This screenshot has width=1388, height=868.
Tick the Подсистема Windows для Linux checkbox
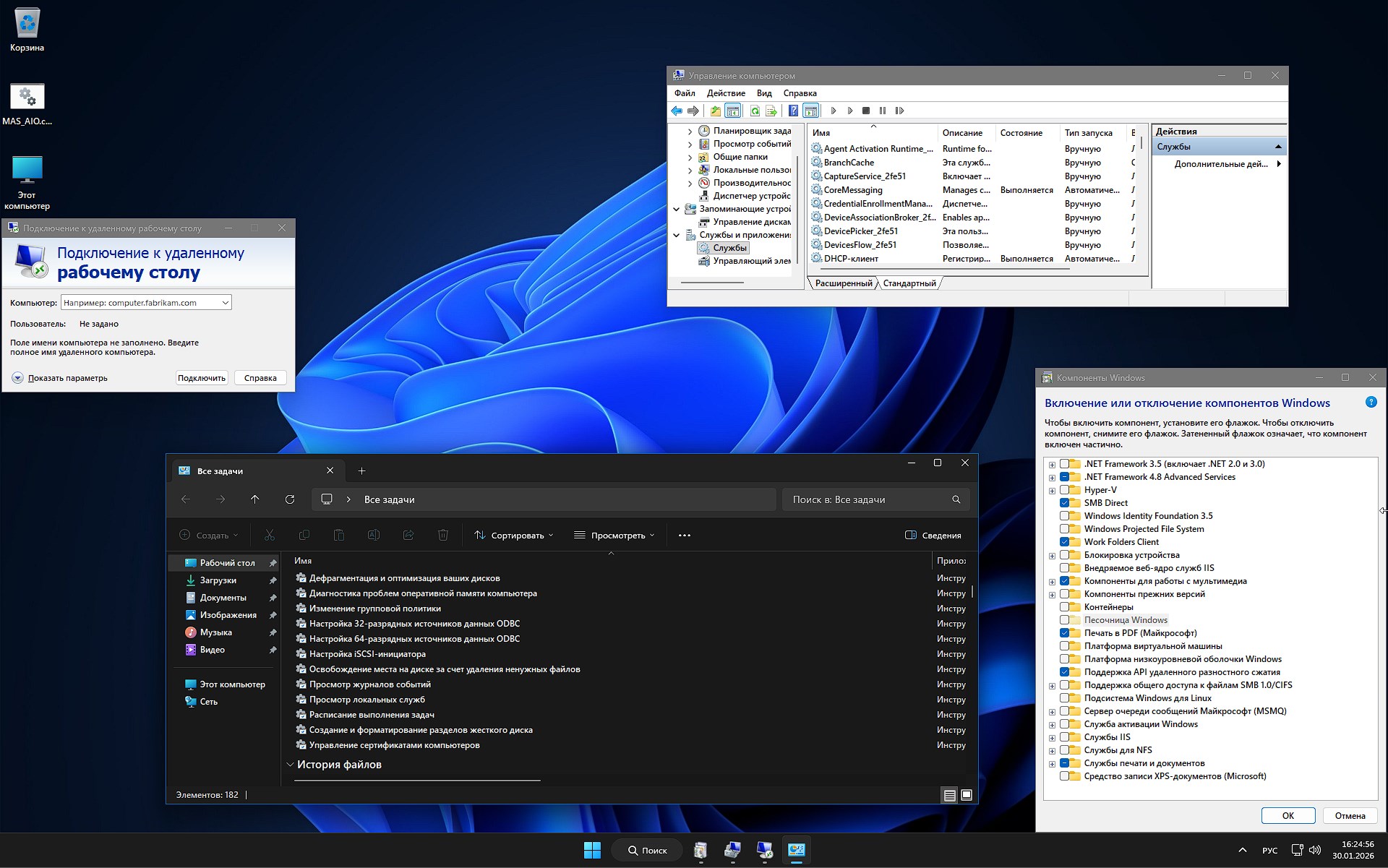[x=1065, y=698]
